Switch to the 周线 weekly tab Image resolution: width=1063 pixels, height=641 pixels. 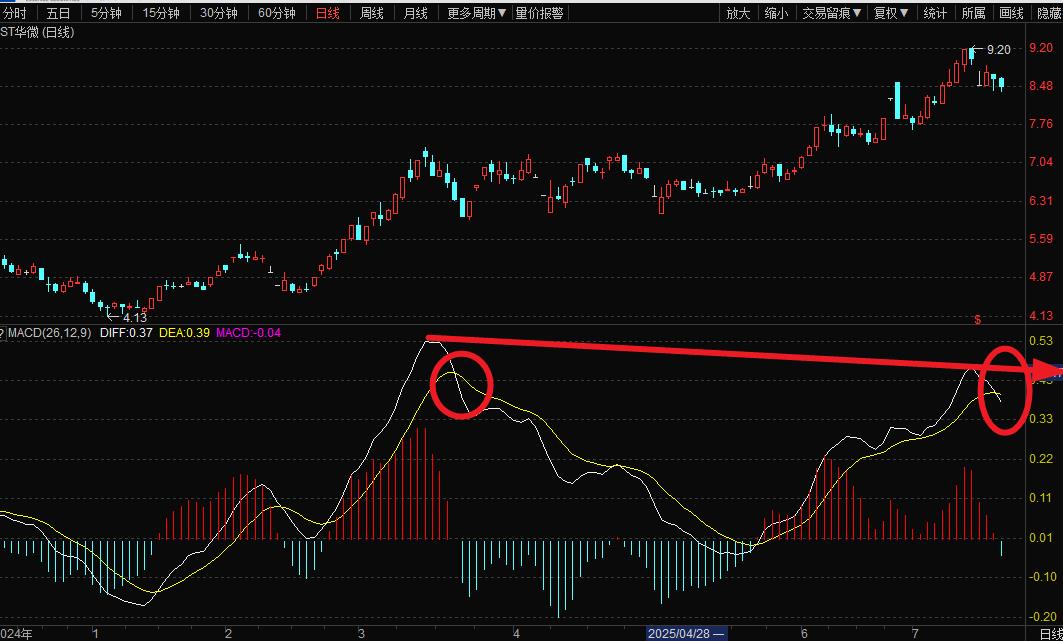pos(372,13)
